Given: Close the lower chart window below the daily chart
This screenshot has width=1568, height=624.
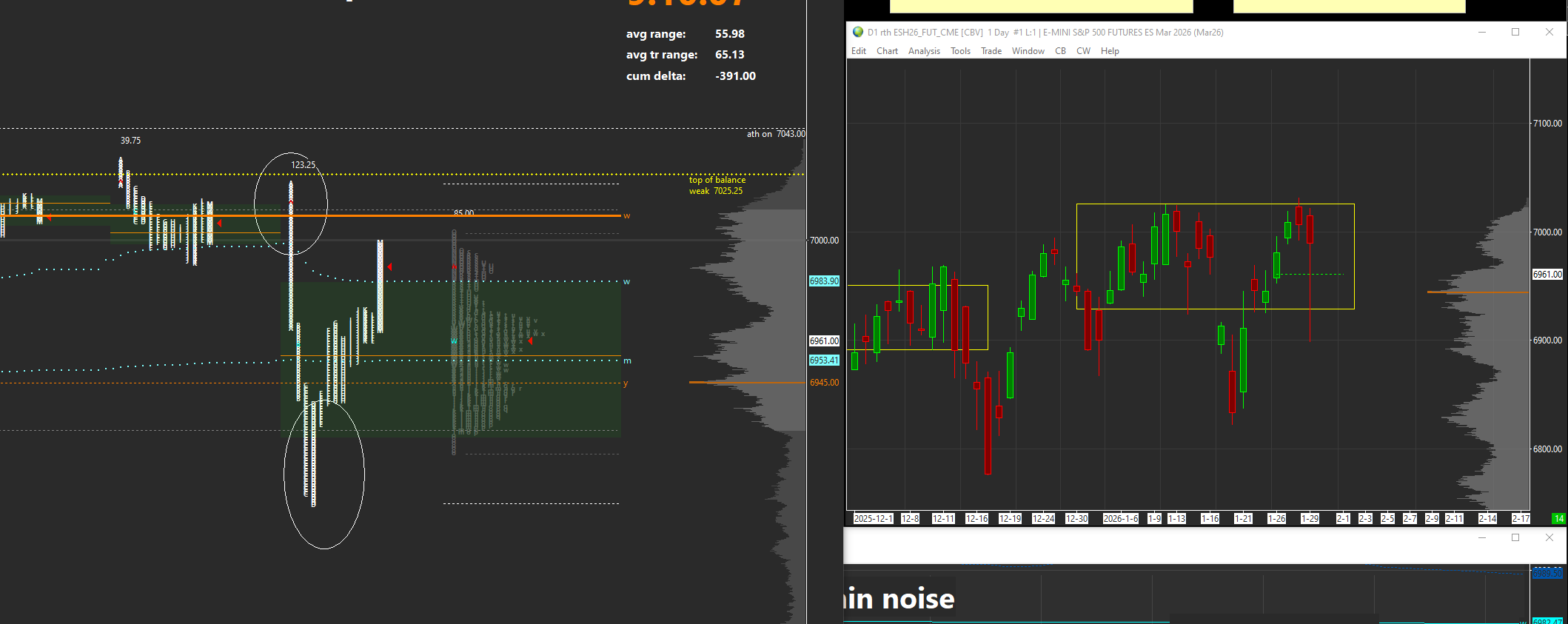Looking at the screenshot, I should [x=1549, y=537].
